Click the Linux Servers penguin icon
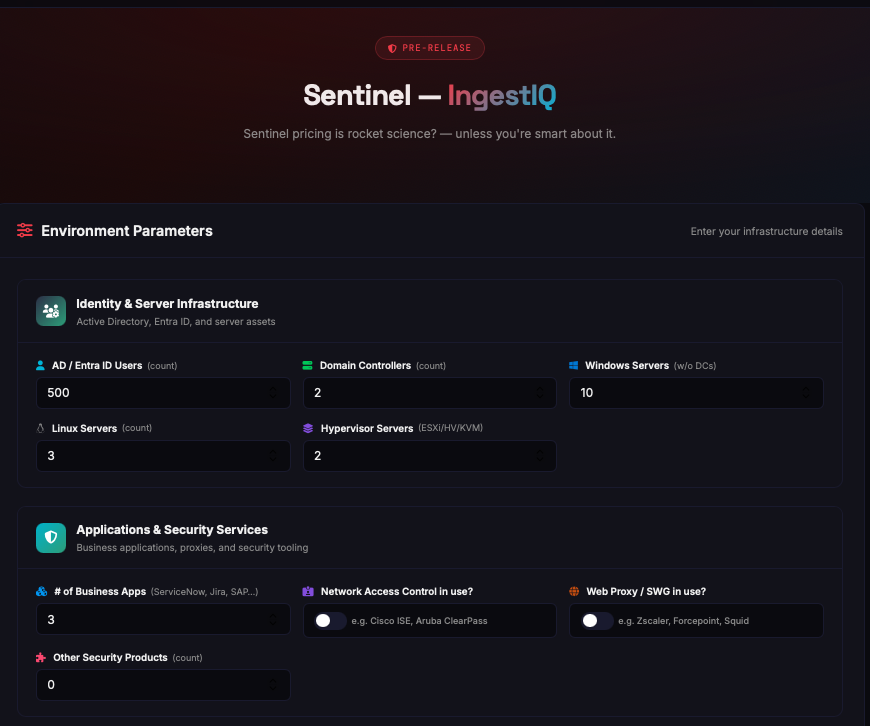Viewport: 870px width, 726px height. pyautogui.click(x=41, y=428)
